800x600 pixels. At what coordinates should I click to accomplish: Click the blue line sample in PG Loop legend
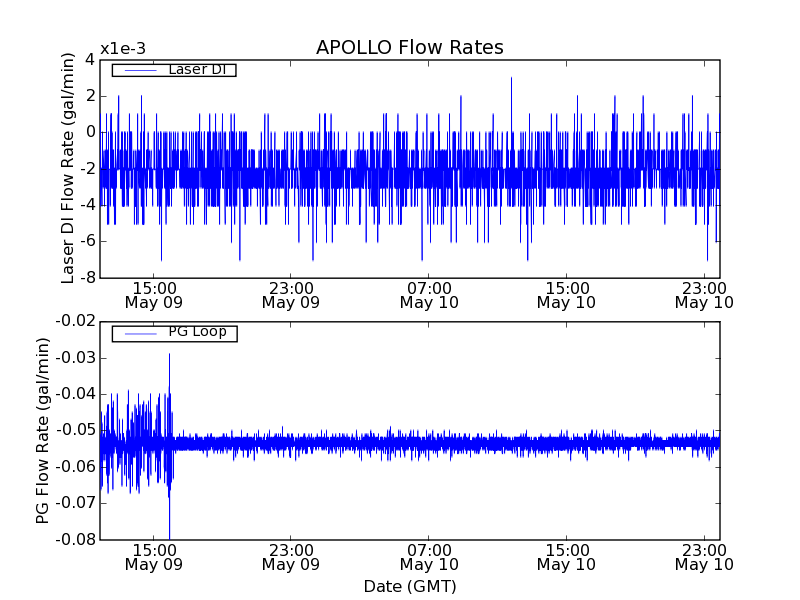click(x=137, y=333)
